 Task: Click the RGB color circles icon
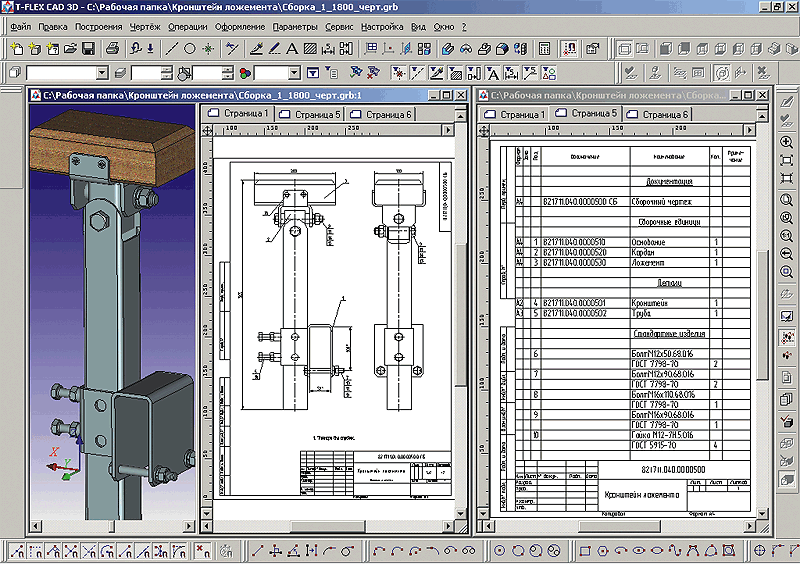[x=245, y=73]
